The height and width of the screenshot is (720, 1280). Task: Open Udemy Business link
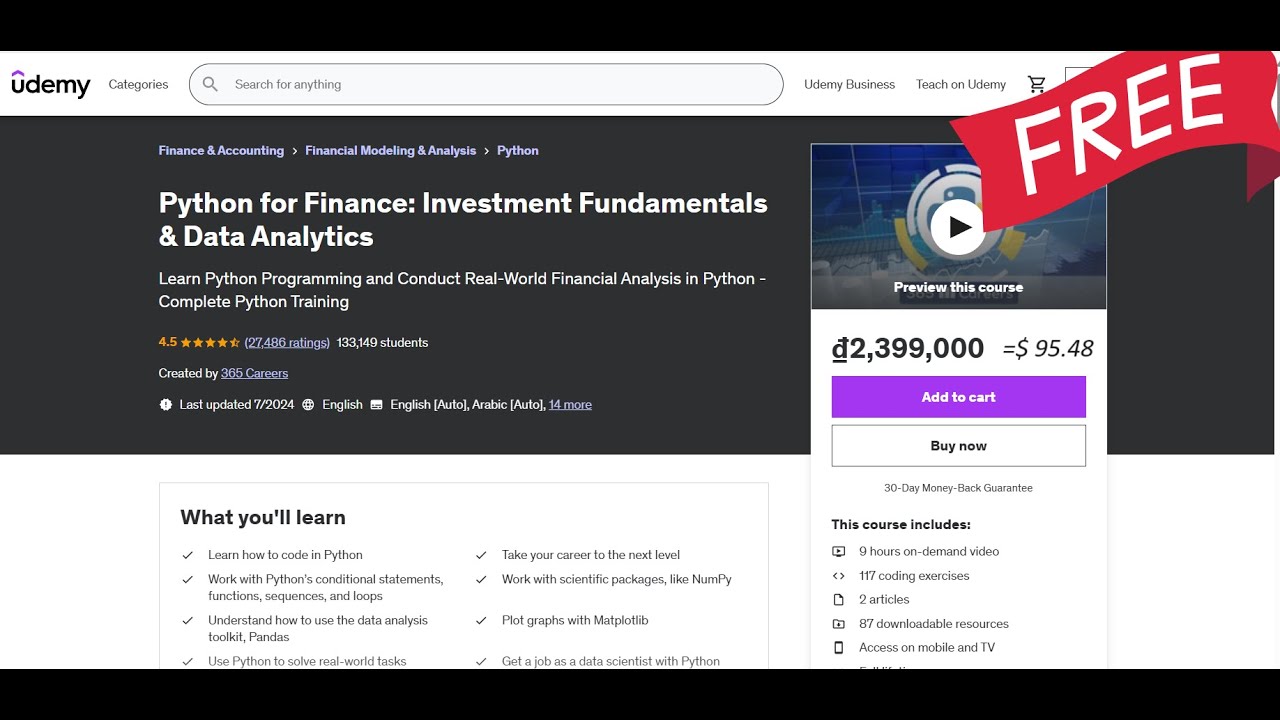click(x=849, y=84)
